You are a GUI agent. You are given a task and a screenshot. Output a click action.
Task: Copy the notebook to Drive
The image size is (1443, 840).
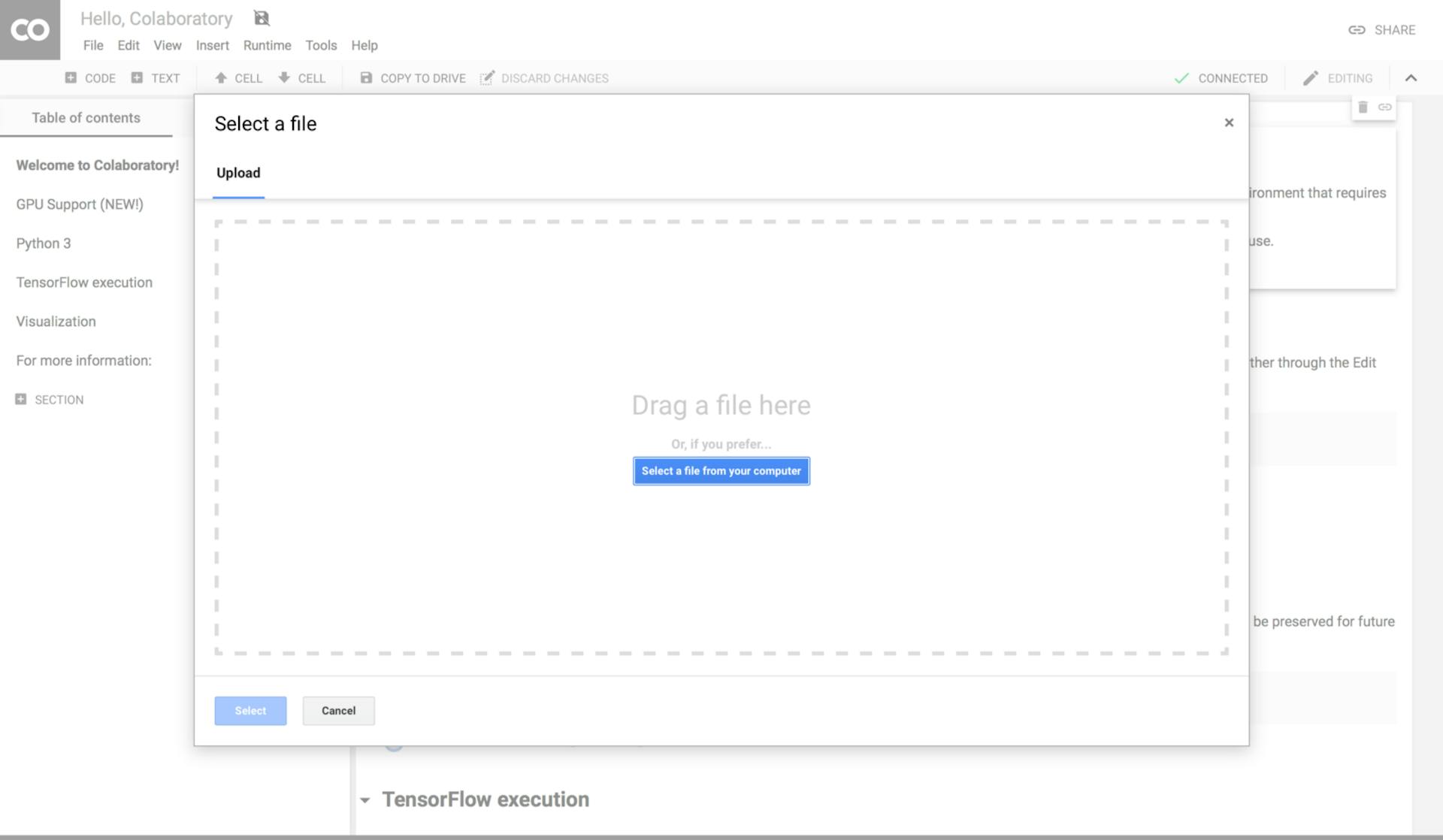(412, 77)
